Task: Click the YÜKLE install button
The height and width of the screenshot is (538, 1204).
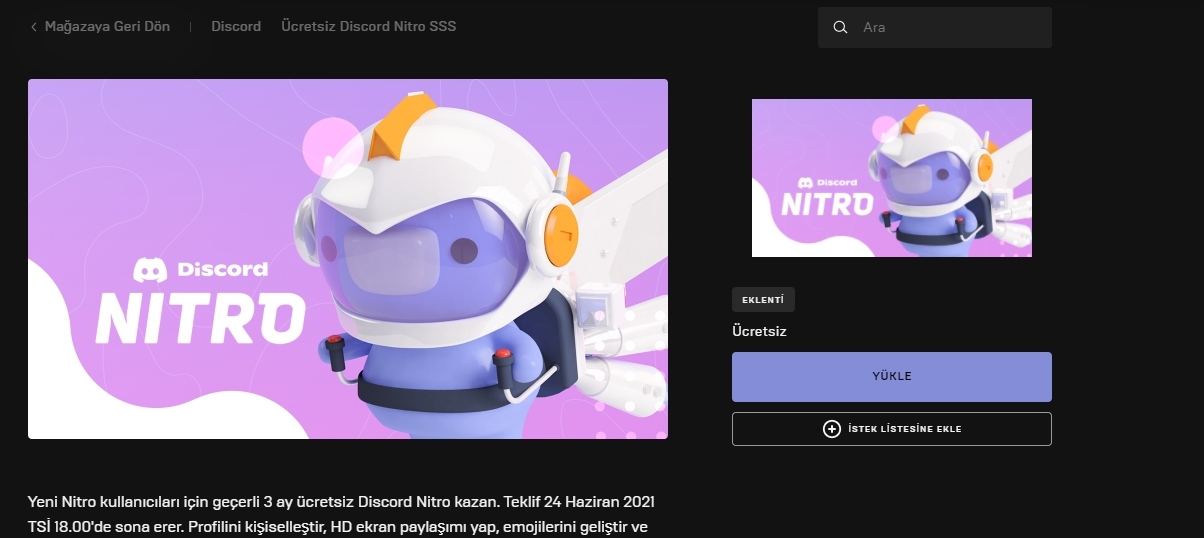Action: (x=892, y=377)
